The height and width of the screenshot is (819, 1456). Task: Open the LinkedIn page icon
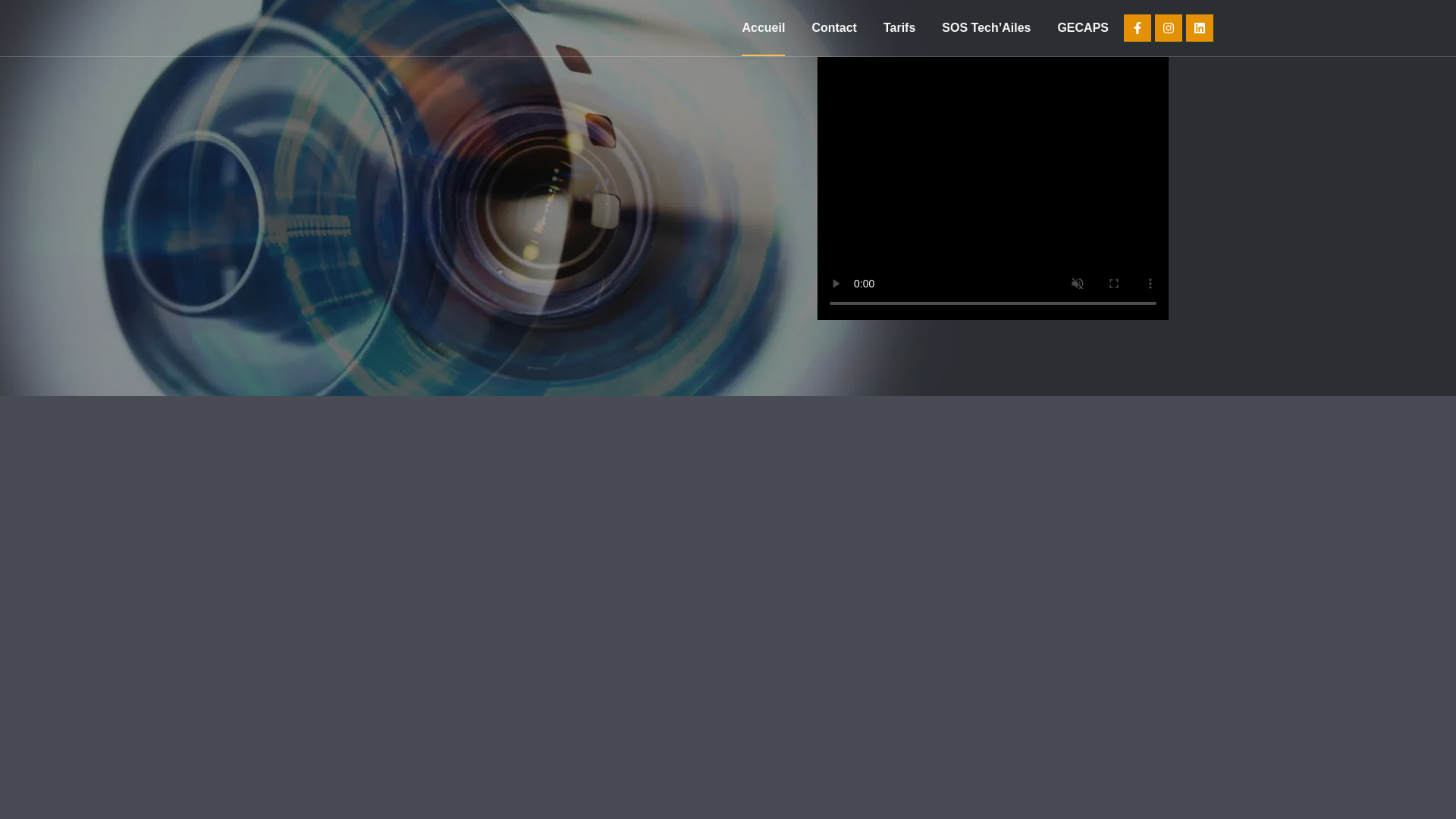(1199, 28)
